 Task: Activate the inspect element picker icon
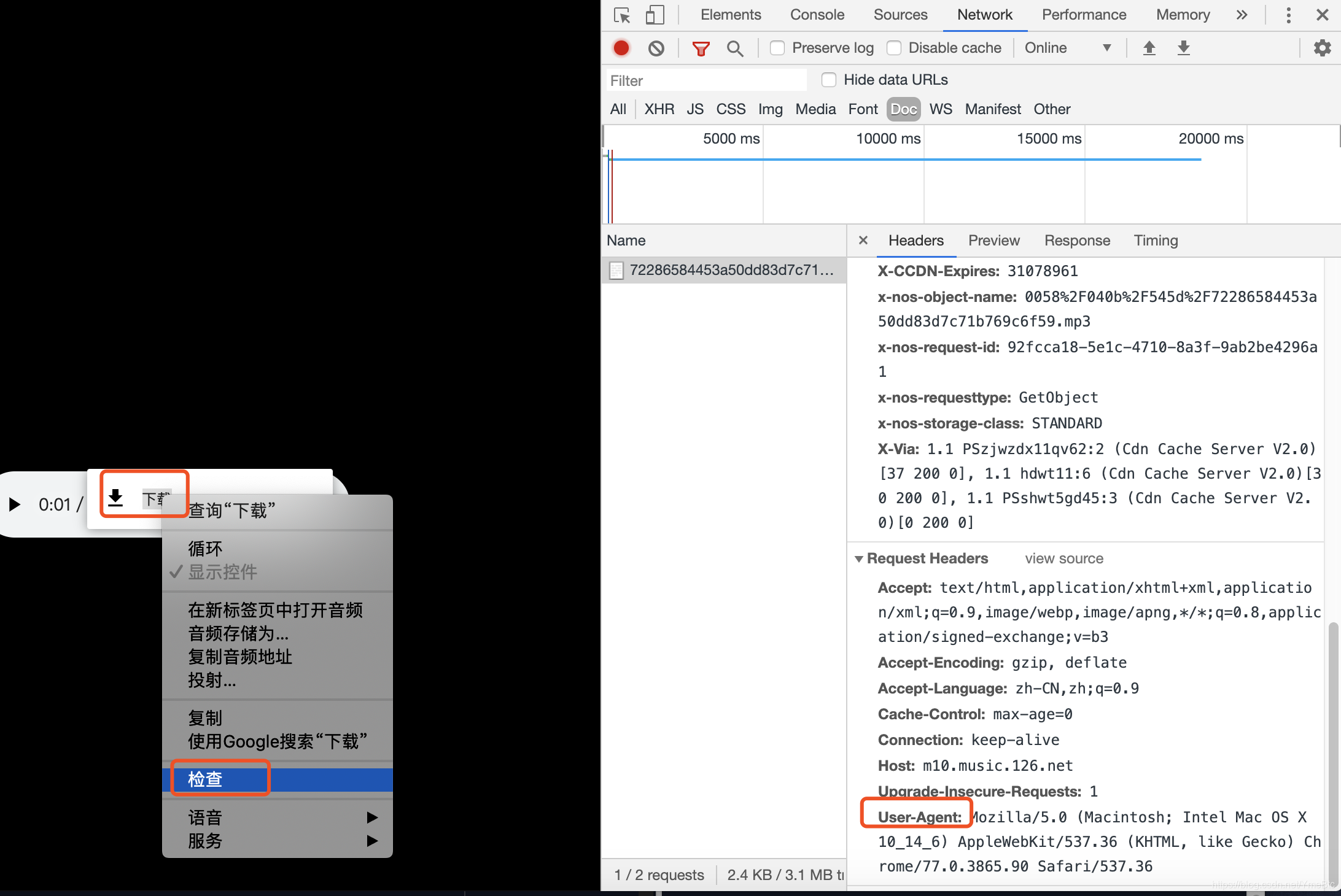622,15
